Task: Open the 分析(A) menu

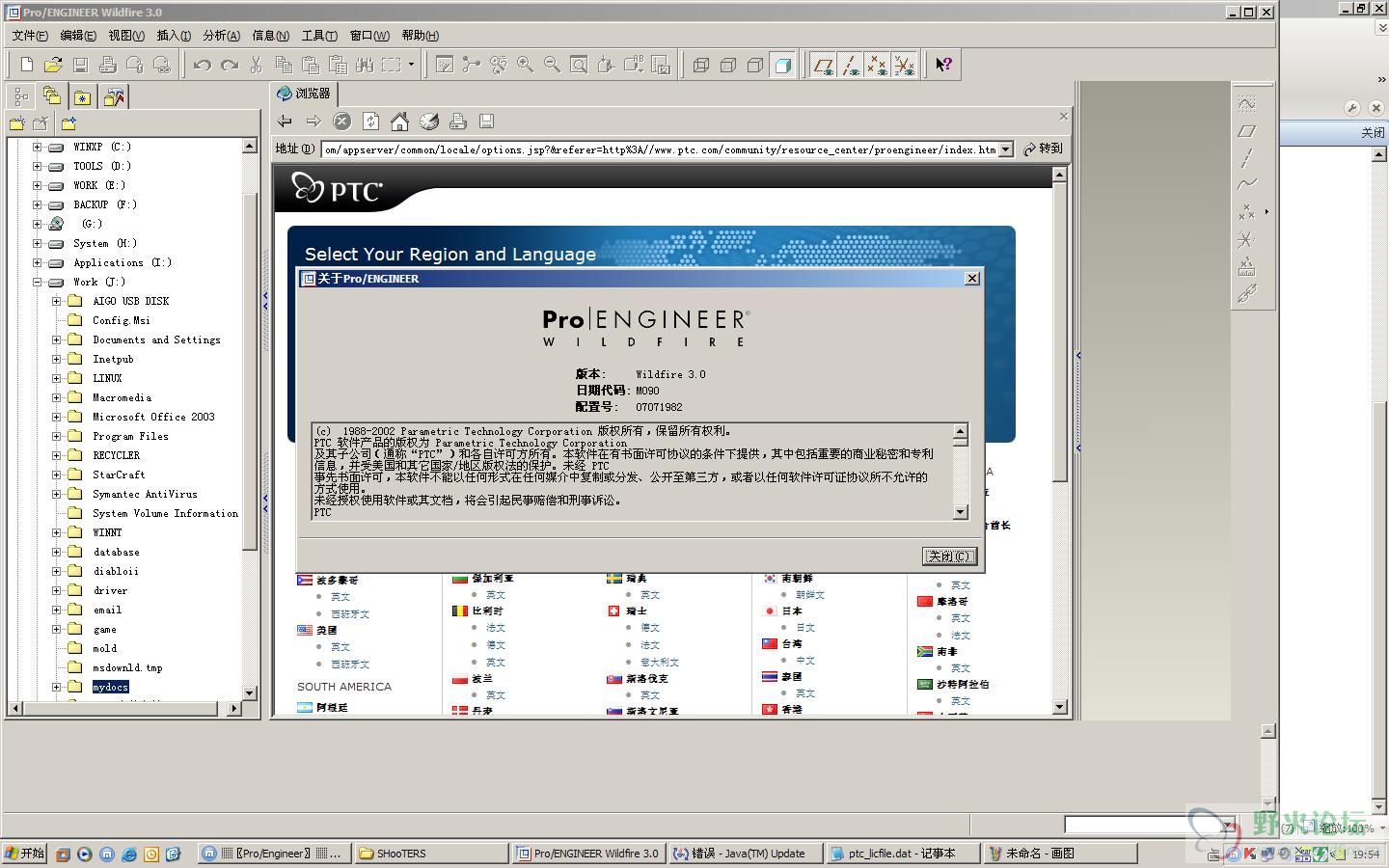Action: point(222,35)
